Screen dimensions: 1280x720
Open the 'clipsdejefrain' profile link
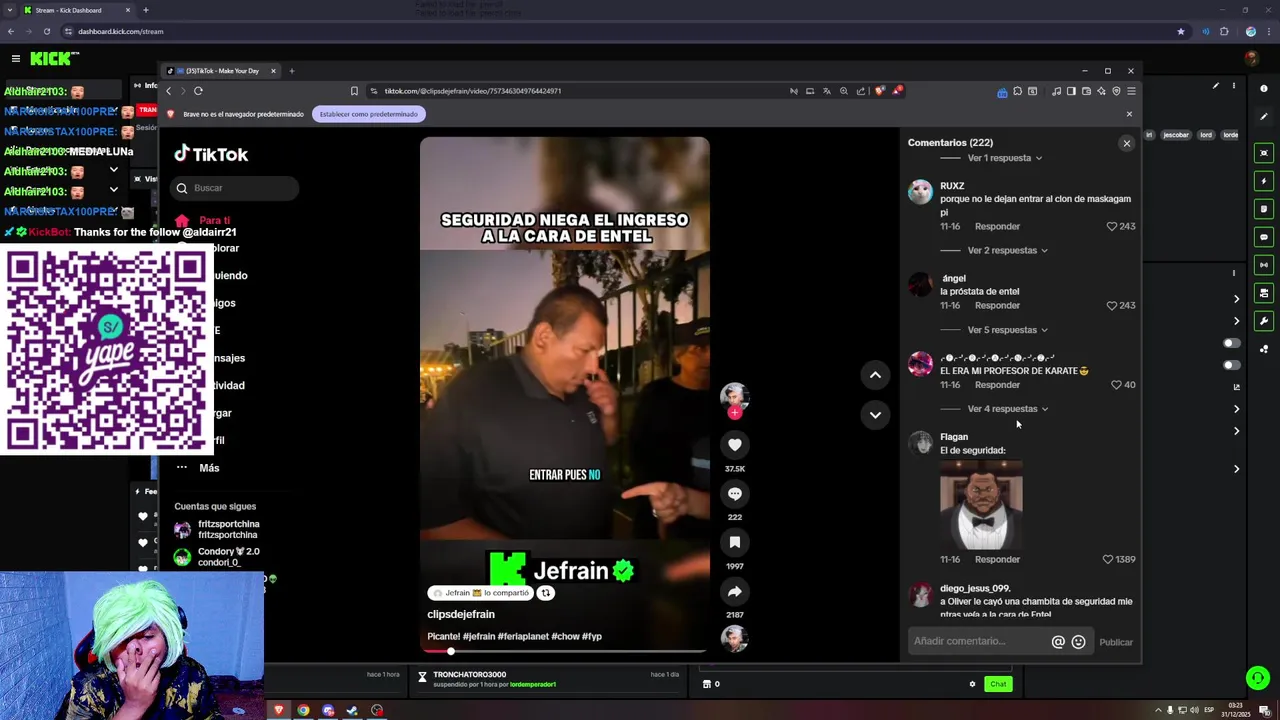point(461,614)
